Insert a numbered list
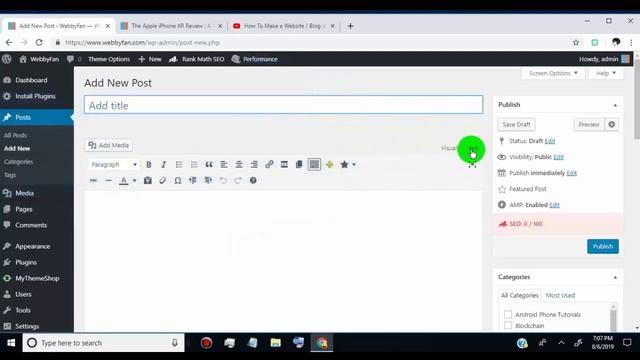The image size is (640, 360). 194,164
